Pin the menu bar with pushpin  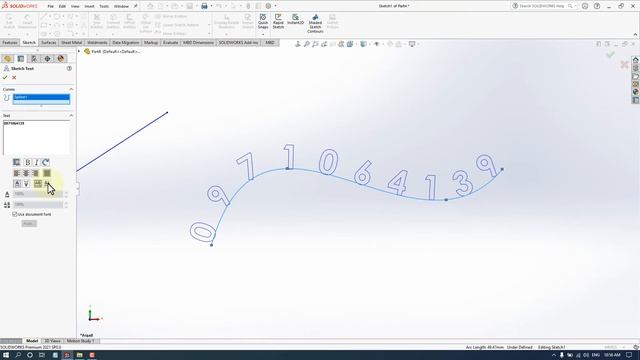pos(136,6)
